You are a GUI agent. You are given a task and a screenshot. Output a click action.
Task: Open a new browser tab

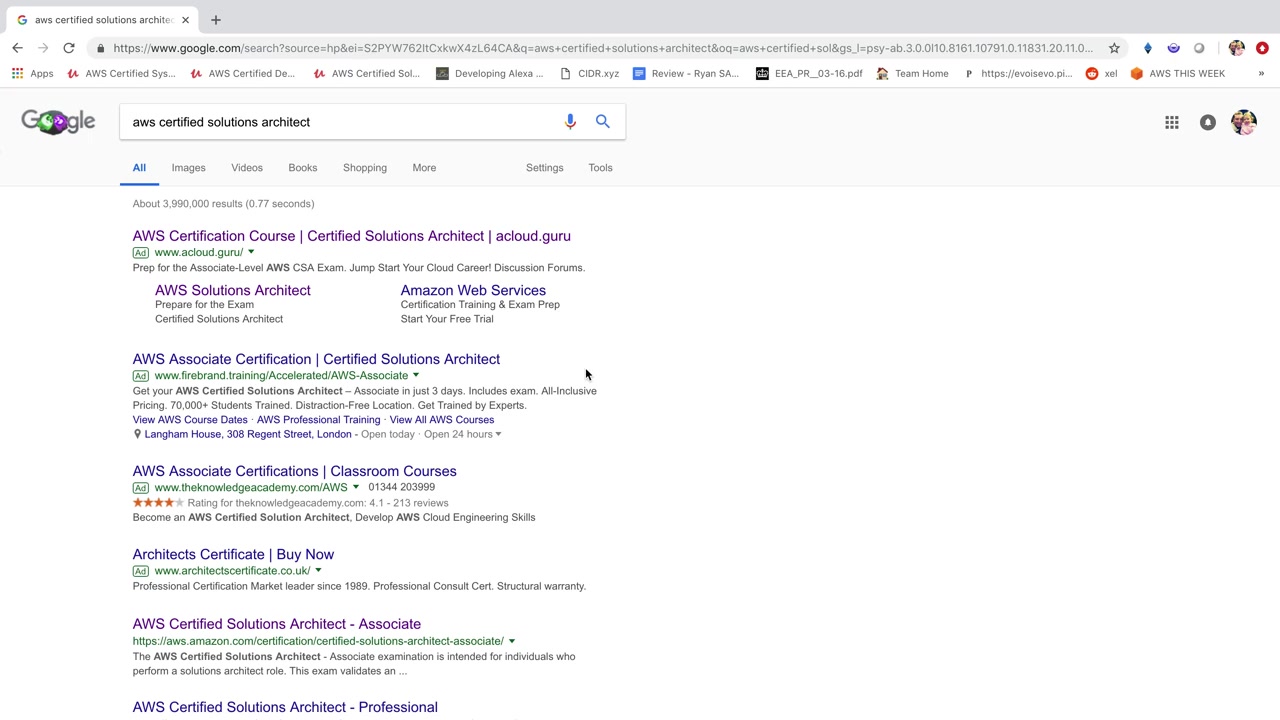pyautogui.click(x=215, y=20)
